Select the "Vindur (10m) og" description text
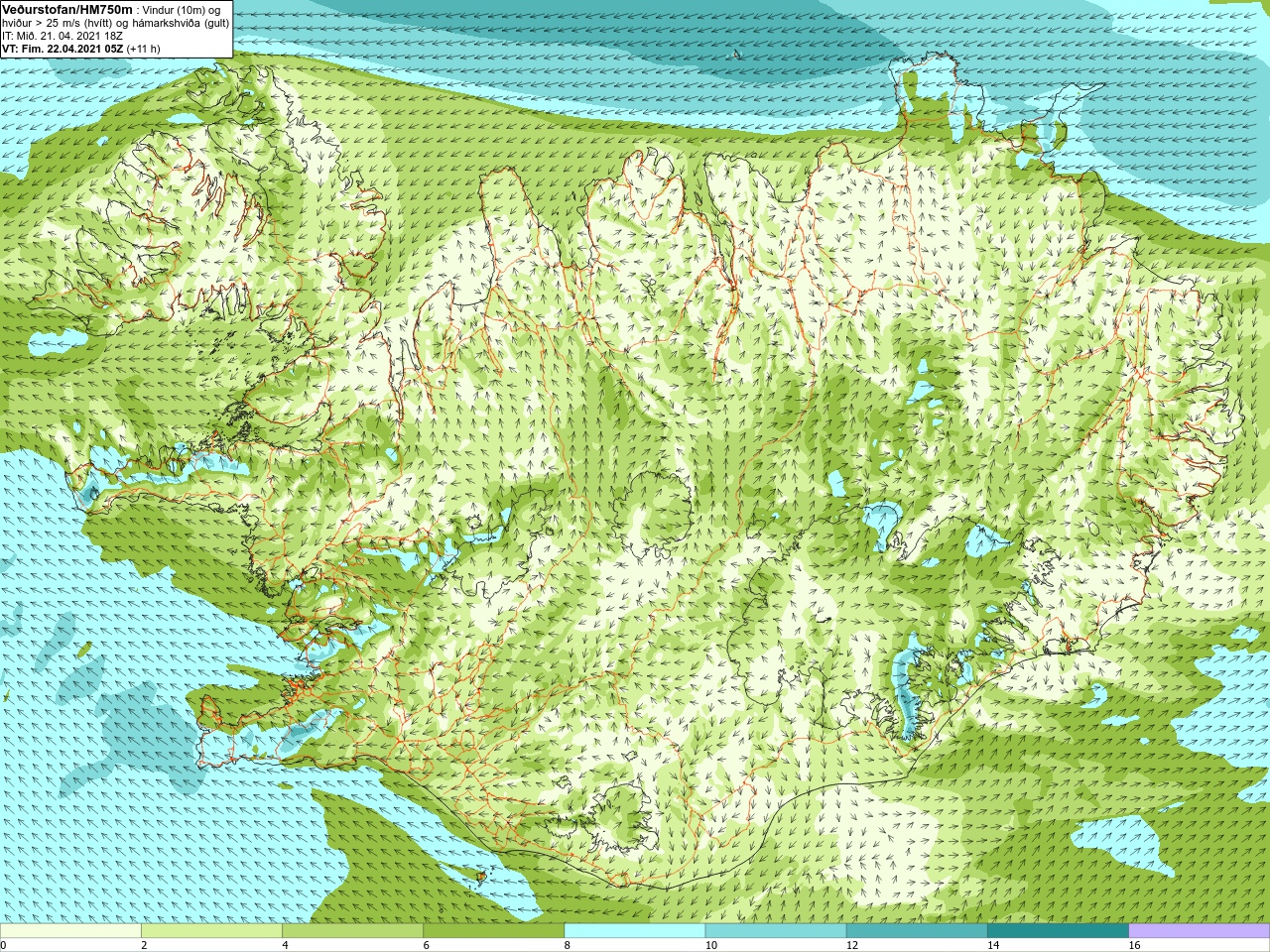The image size is (1270, 952). tap(182, 9)
